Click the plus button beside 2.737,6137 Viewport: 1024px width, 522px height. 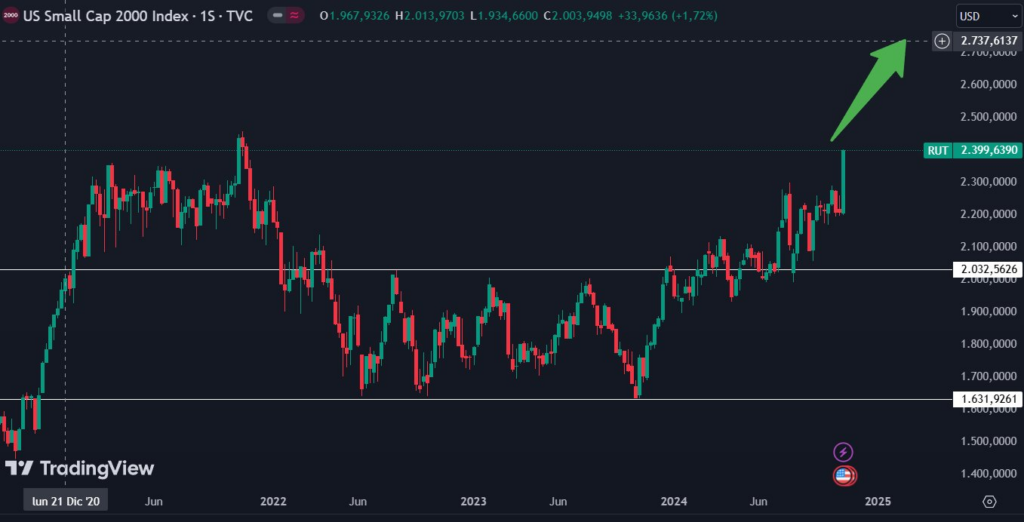pos(942,41)
